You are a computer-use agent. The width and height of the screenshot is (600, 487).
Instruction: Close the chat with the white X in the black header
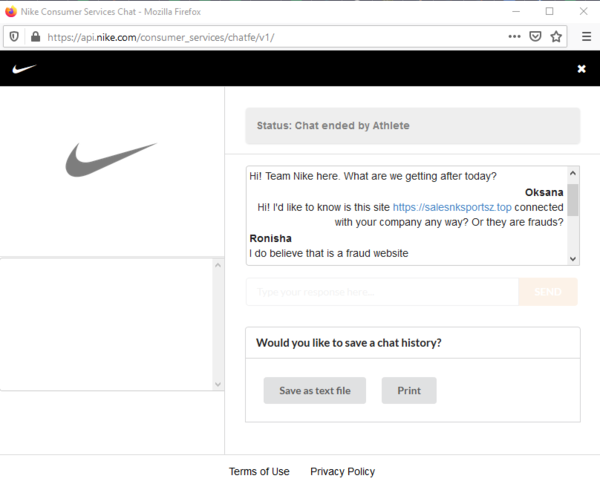pyautogui.click(x=582, y=69)
